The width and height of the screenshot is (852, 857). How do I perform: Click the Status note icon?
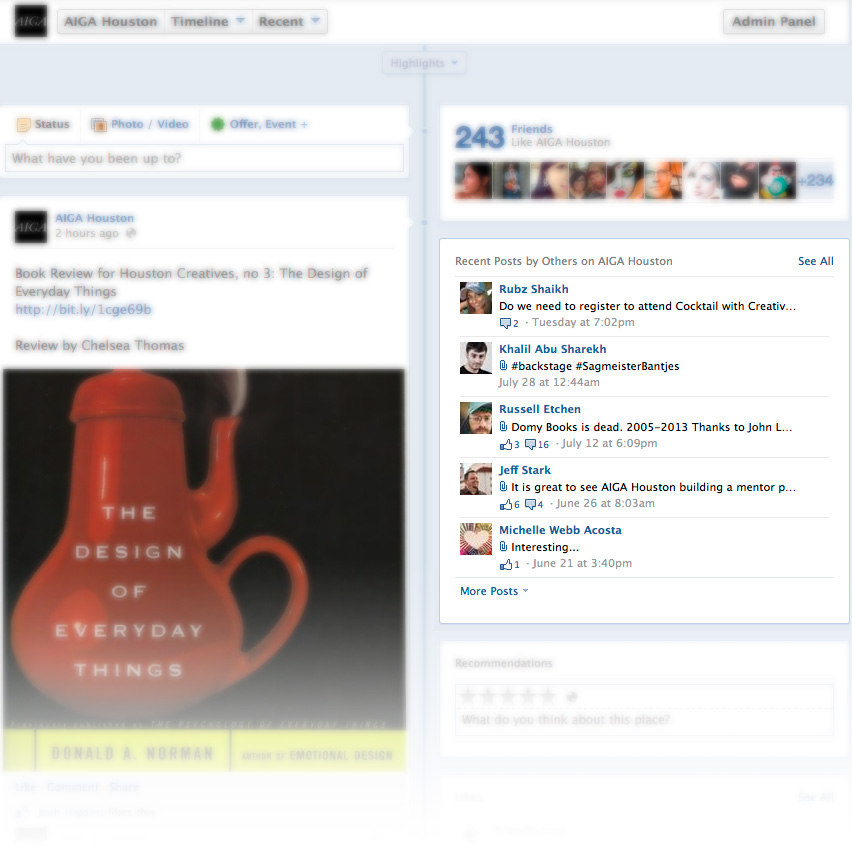(23, 125)
